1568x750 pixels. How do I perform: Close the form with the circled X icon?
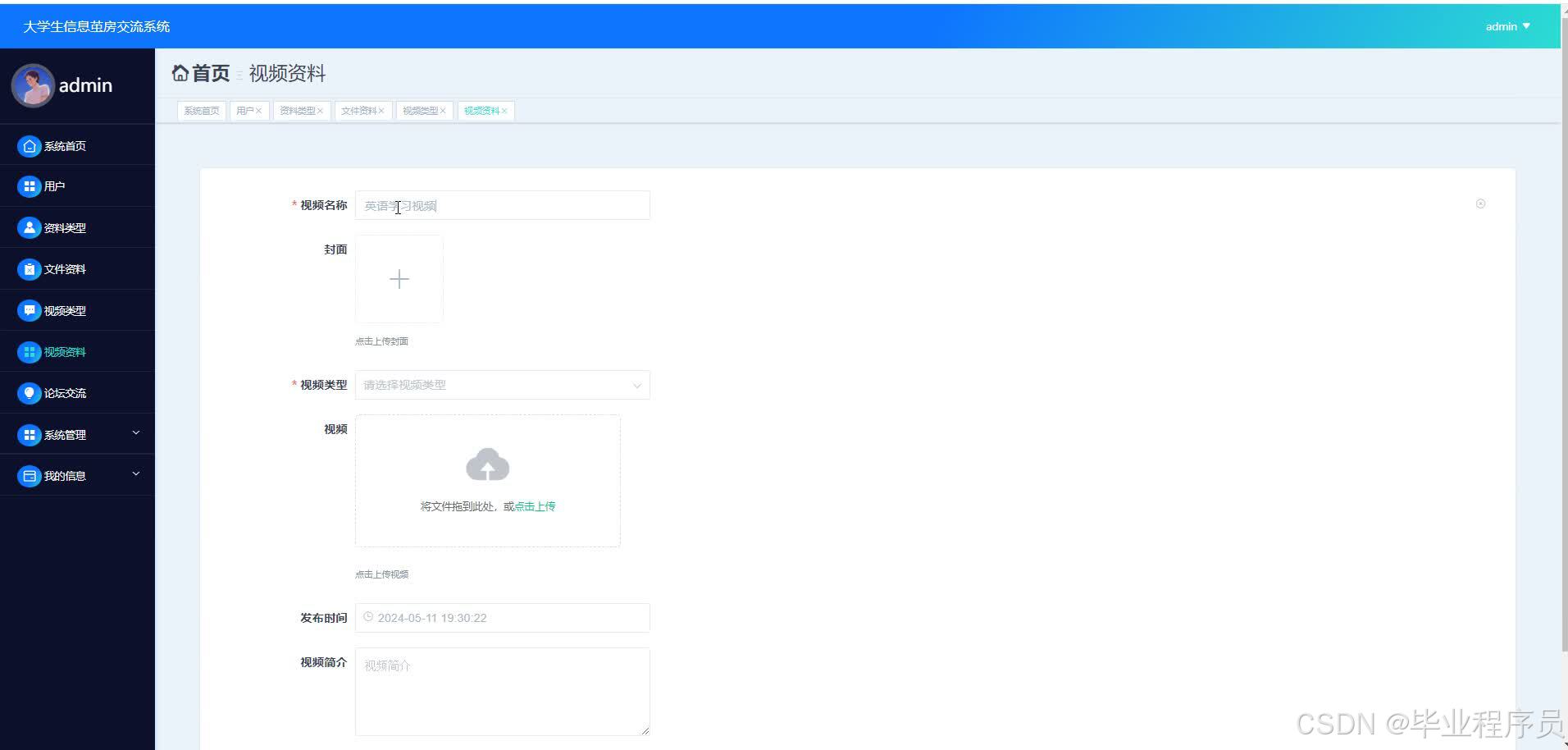[1480, 204]
